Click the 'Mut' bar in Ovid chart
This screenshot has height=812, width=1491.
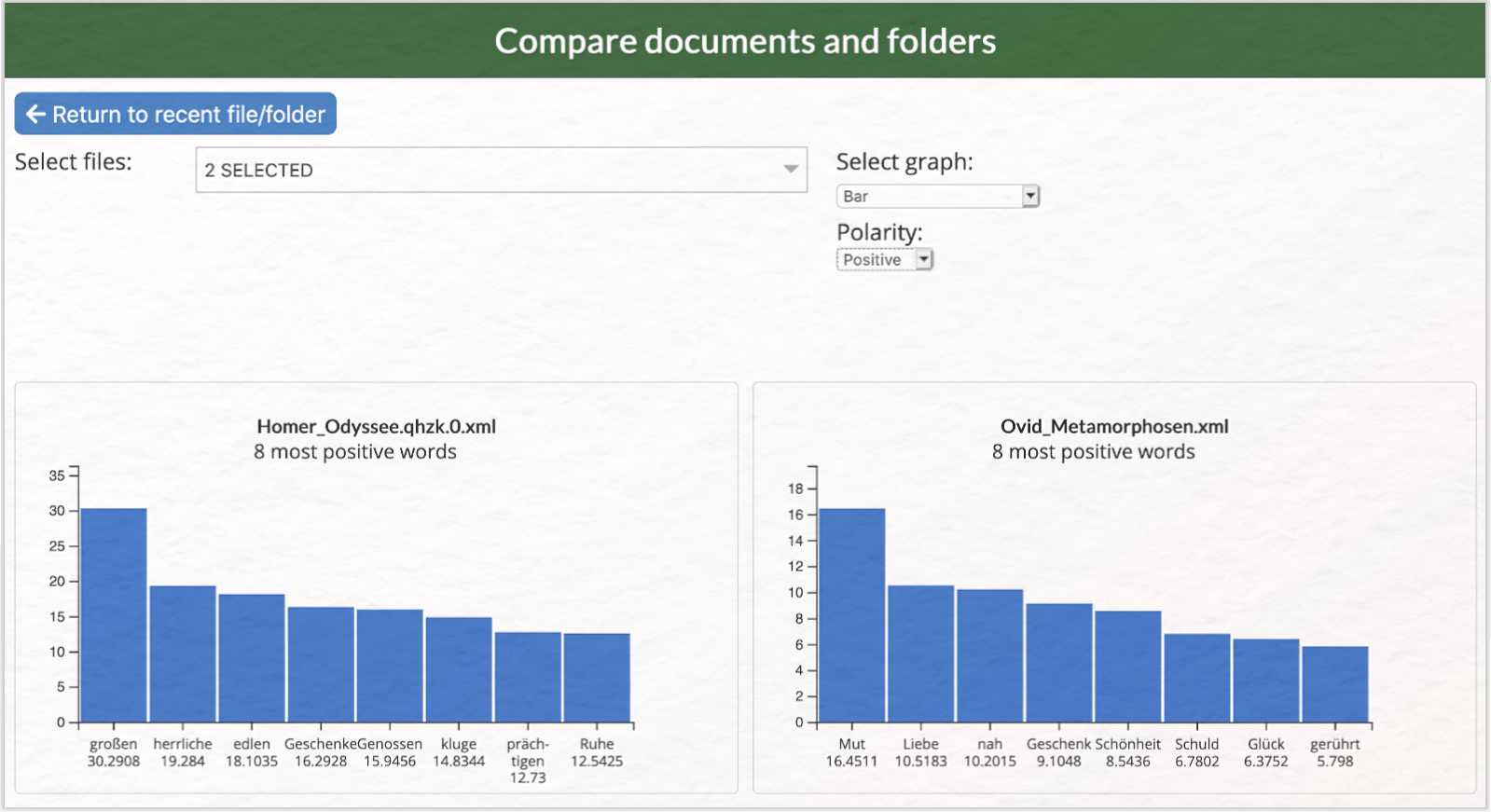coord(852,615)
